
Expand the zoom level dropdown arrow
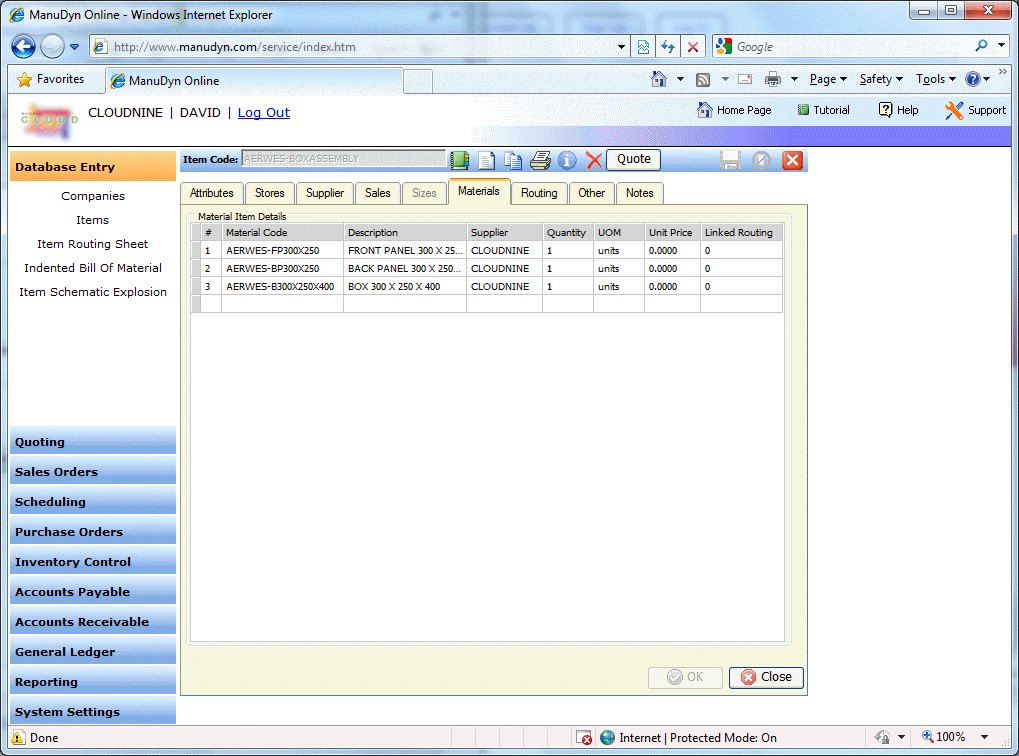click(x=984, y=737)
